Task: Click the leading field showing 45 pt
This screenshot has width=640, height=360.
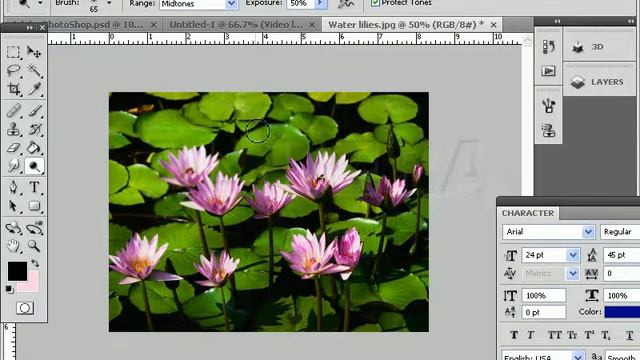Action: [x=622, y=255]
